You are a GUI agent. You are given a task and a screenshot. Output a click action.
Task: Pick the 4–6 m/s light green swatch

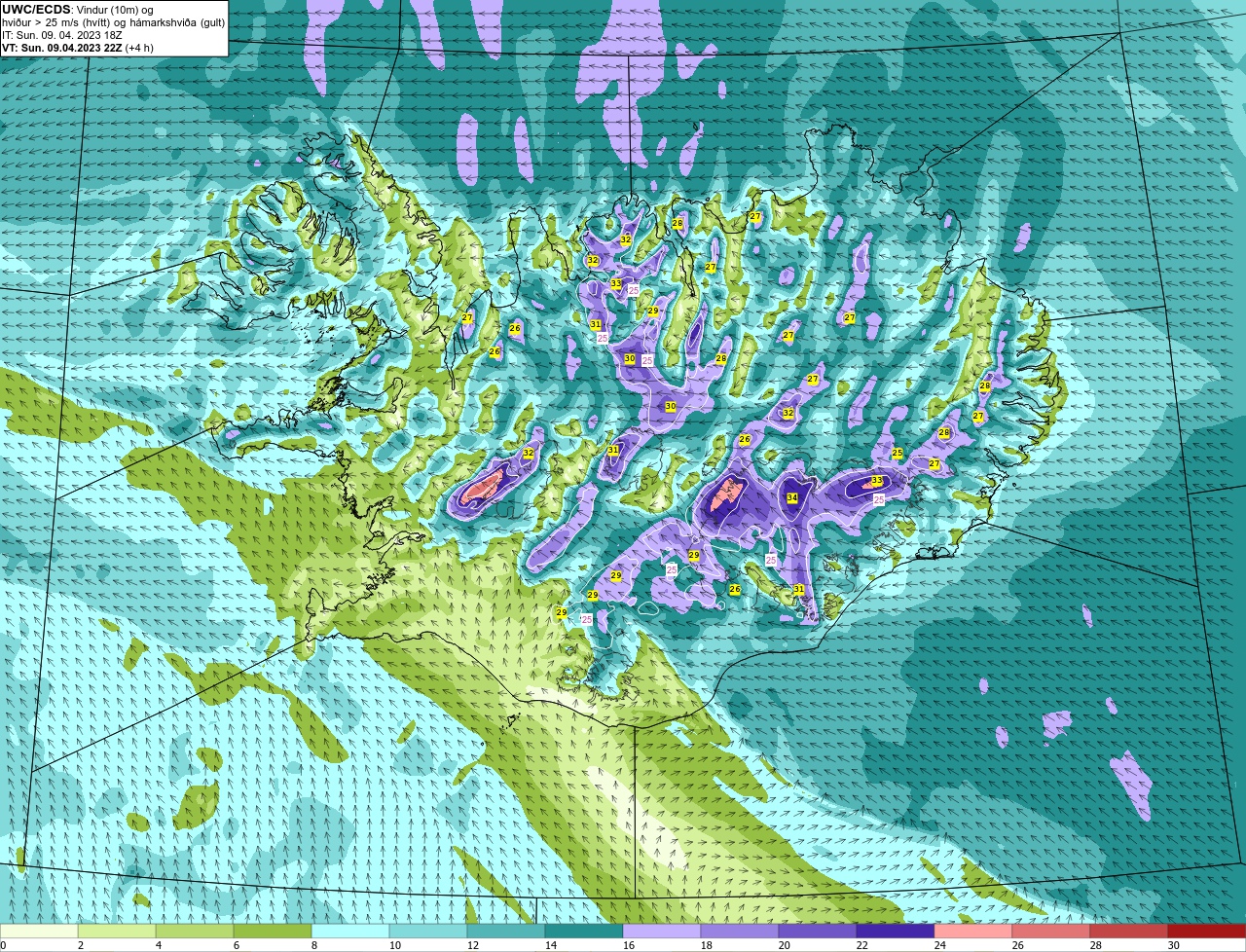(x=195, y=932)
